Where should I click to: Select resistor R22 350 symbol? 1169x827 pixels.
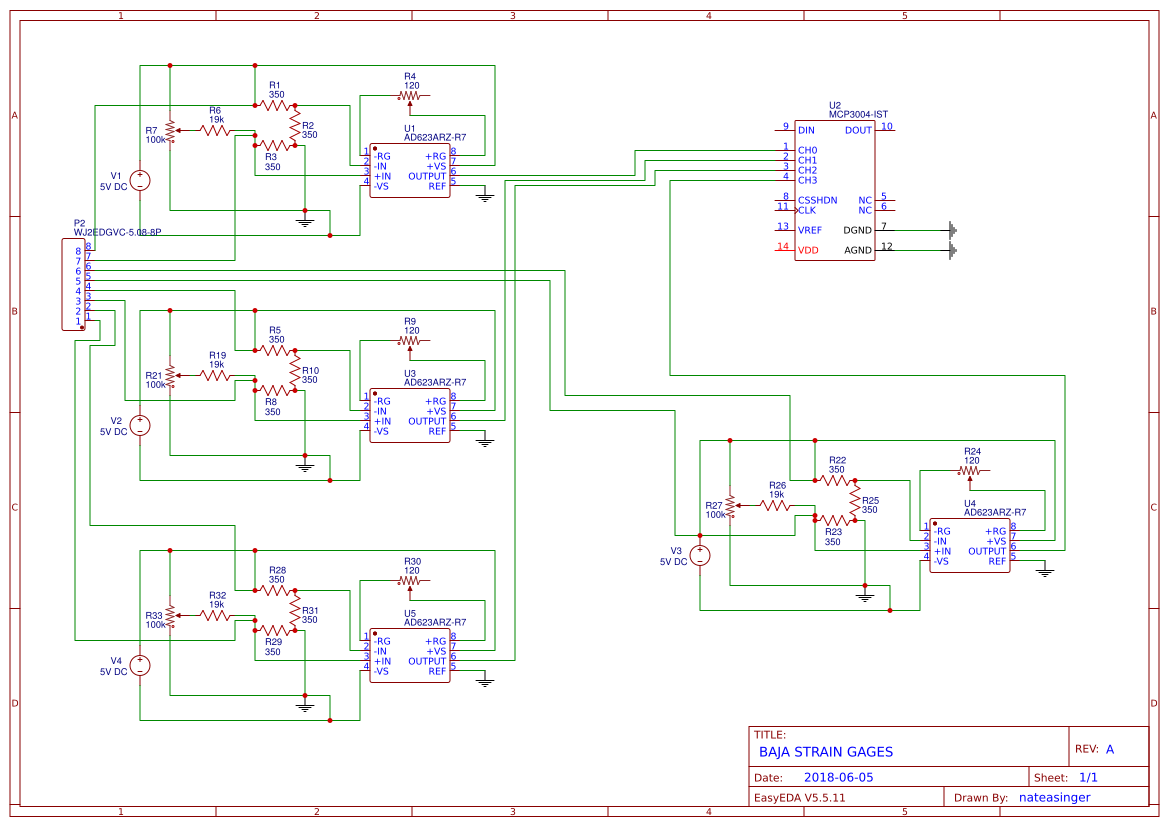[x=835, y=481]
